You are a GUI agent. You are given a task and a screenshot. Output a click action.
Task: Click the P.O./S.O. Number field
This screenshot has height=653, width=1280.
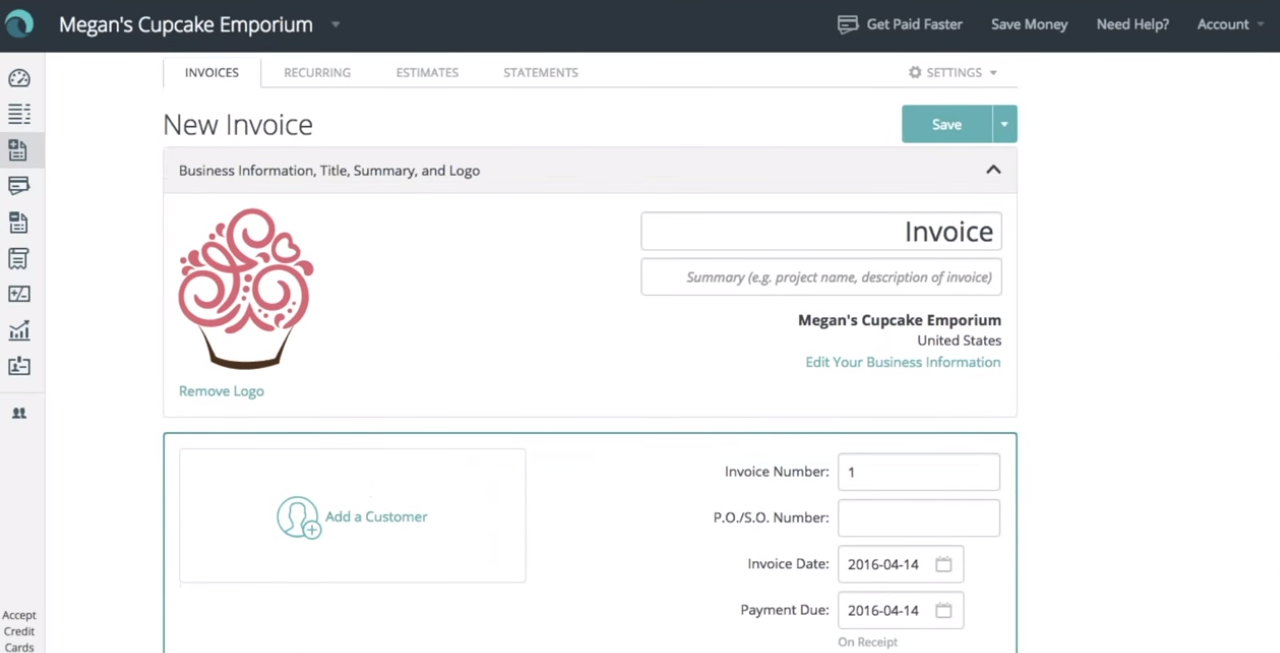(x=919, y=518)
